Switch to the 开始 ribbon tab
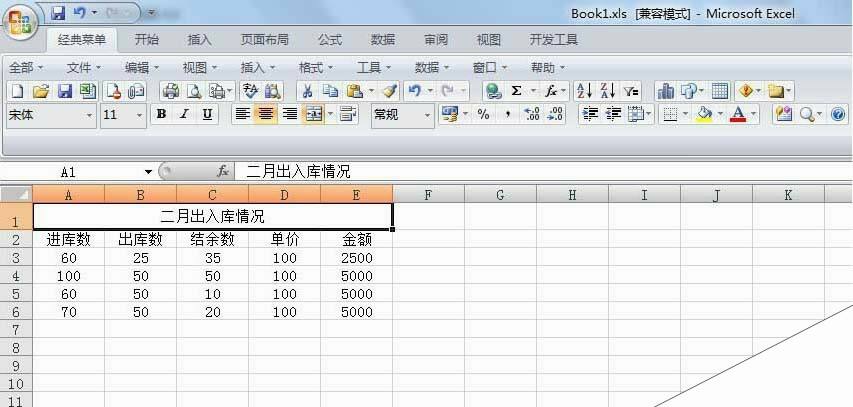Screen dimensions: 853x407 pyautogui.click(x=146, y=40)
